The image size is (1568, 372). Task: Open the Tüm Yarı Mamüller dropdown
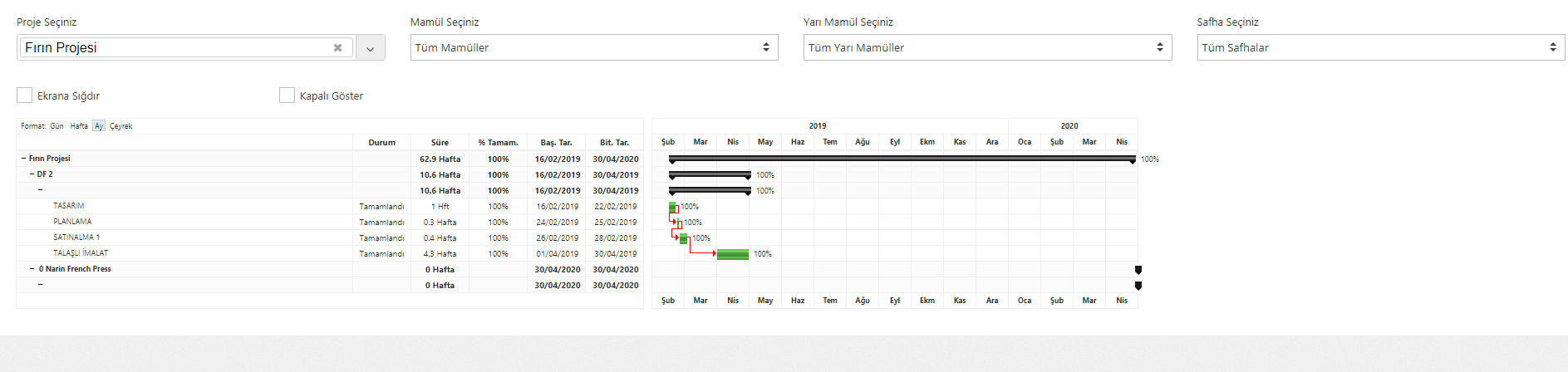987,47
